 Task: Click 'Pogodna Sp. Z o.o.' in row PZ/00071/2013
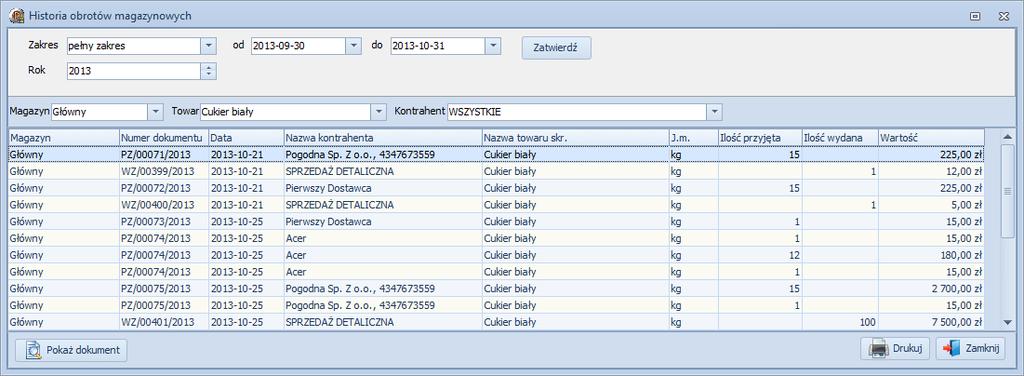pos(330,154)
